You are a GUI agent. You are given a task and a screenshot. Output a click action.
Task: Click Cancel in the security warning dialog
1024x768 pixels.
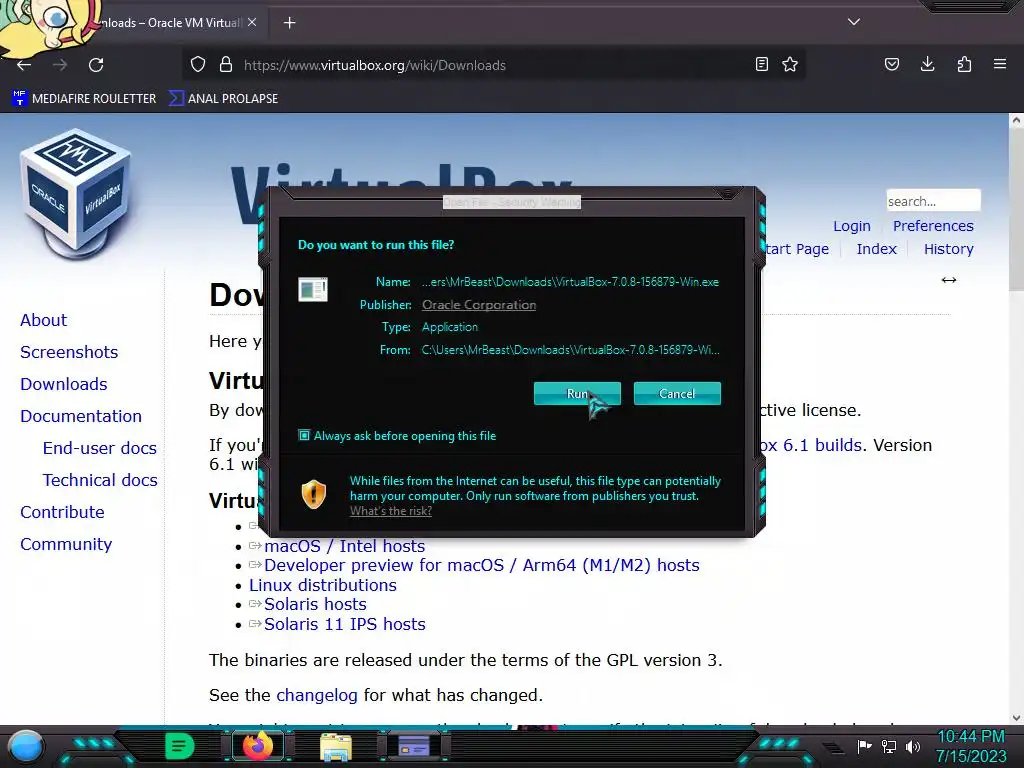(677, 393)
